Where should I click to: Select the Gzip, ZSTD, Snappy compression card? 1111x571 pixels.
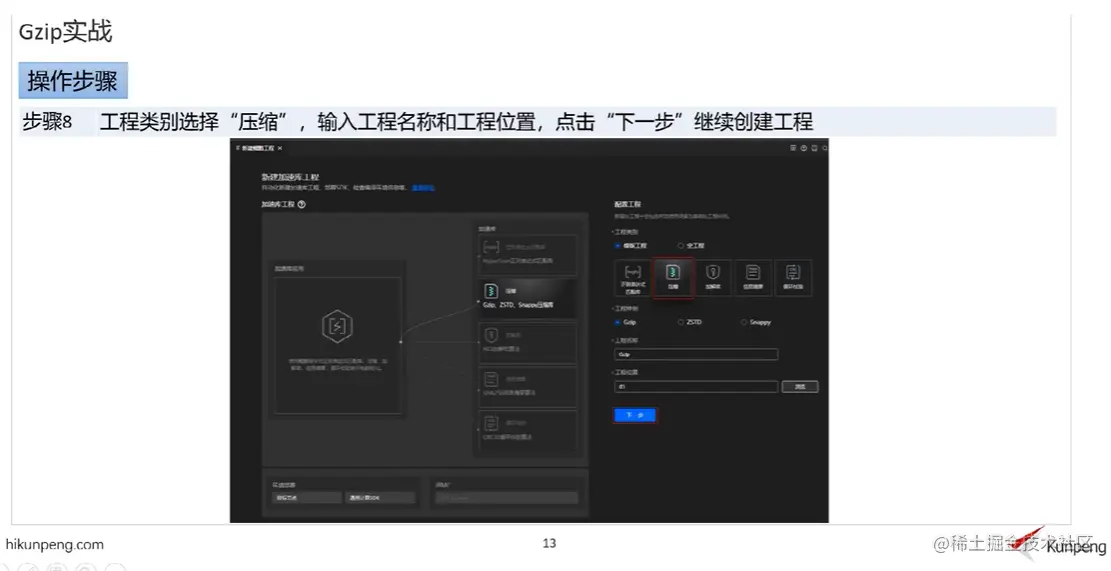click(x=528, y=298)
